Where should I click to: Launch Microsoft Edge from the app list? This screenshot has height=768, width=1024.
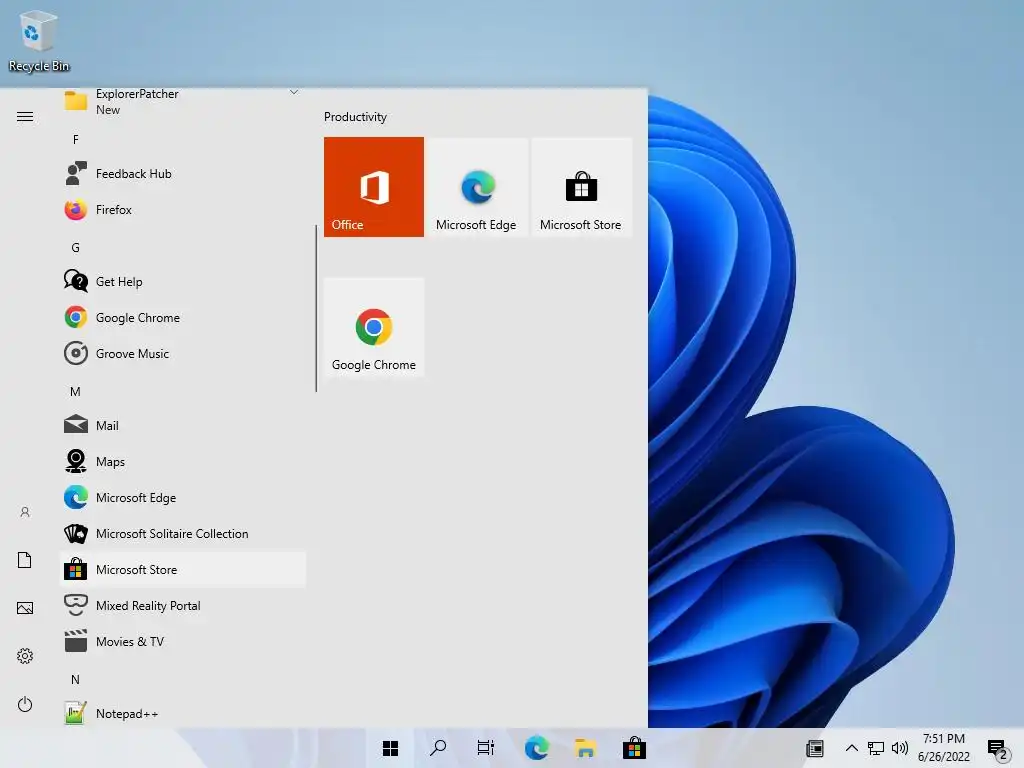[x=183, y=498]
